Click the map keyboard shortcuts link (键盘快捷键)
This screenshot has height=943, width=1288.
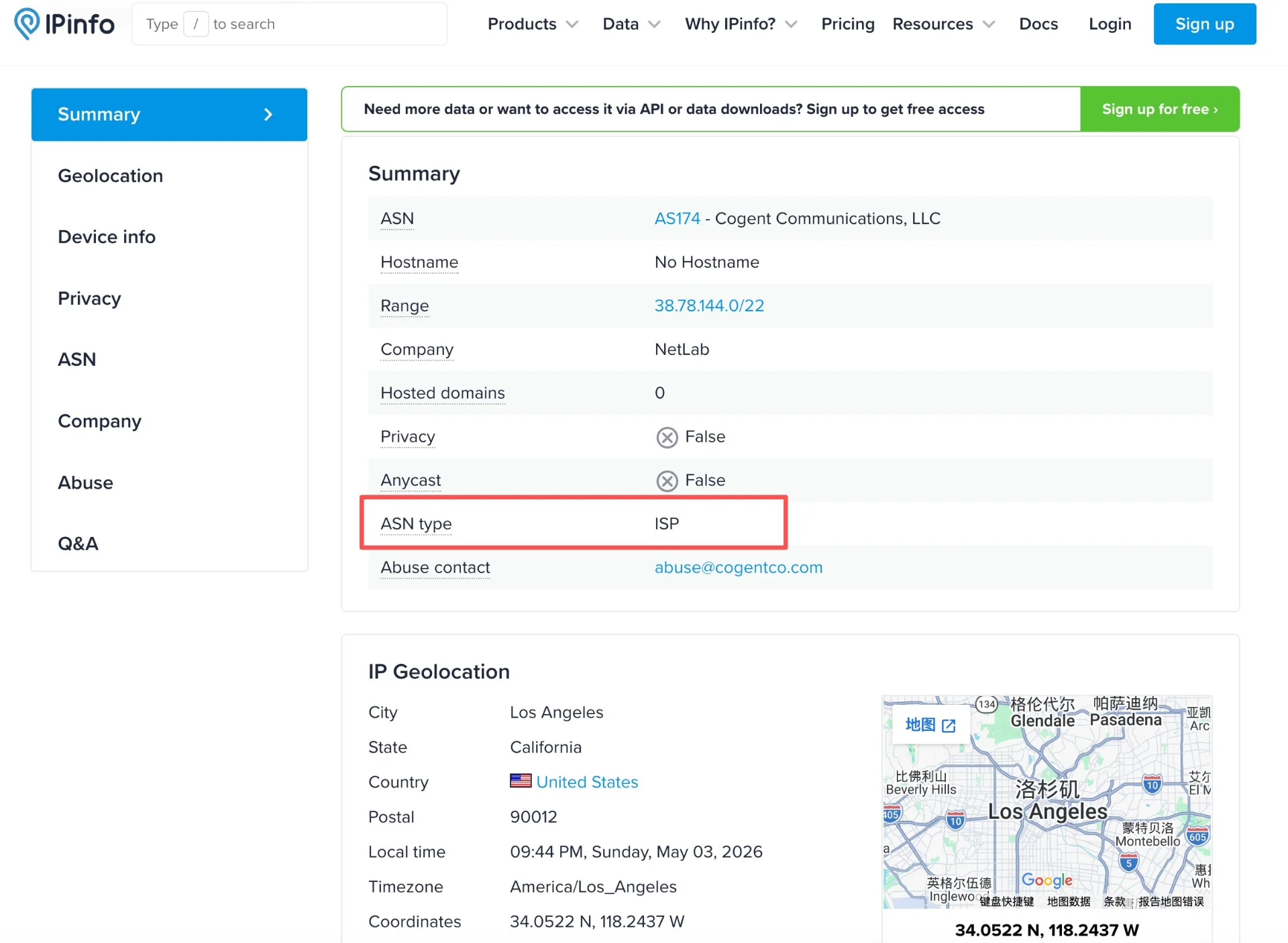point(1007,901)
